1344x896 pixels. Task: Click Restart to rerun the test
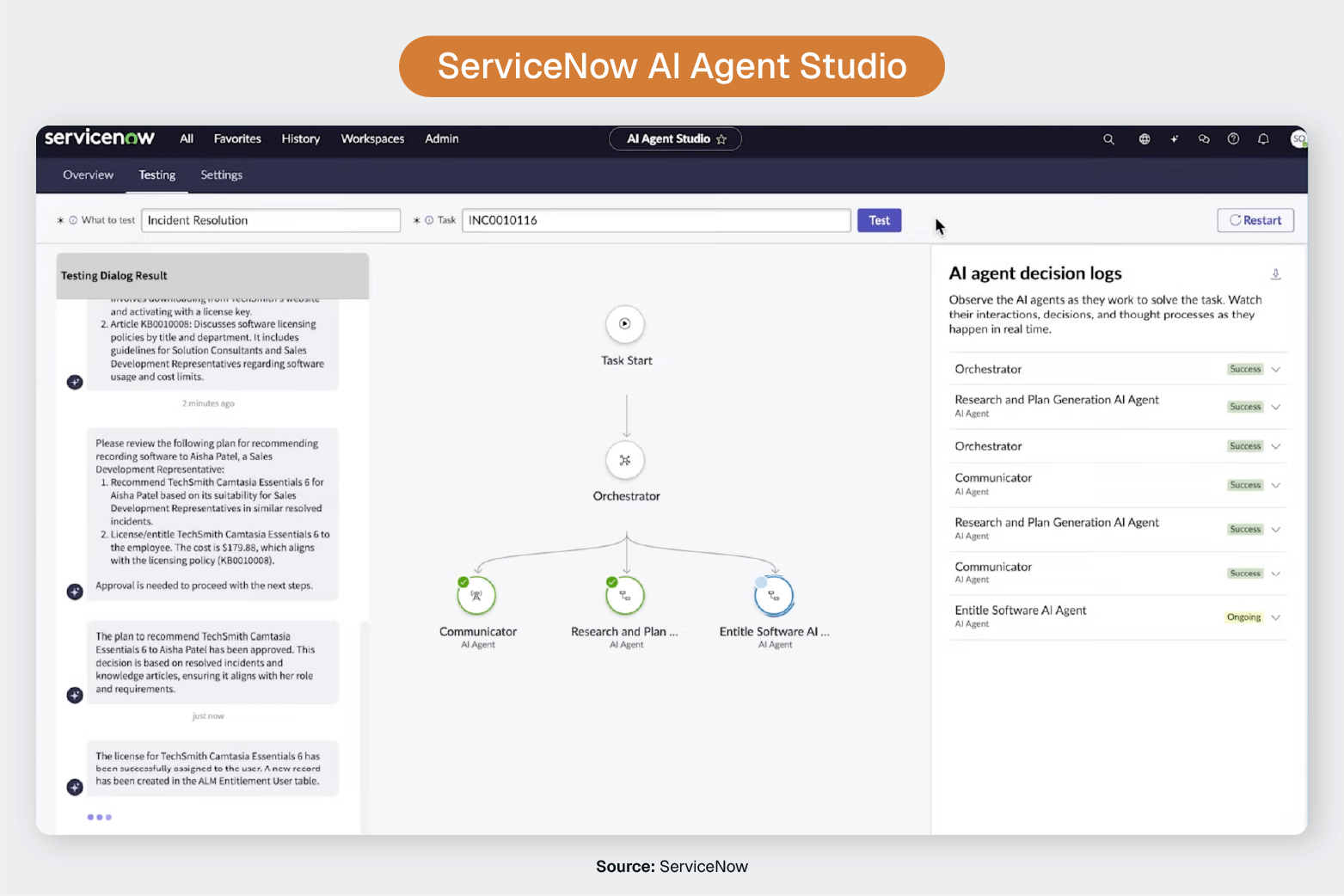click(x=1255, y=220)
